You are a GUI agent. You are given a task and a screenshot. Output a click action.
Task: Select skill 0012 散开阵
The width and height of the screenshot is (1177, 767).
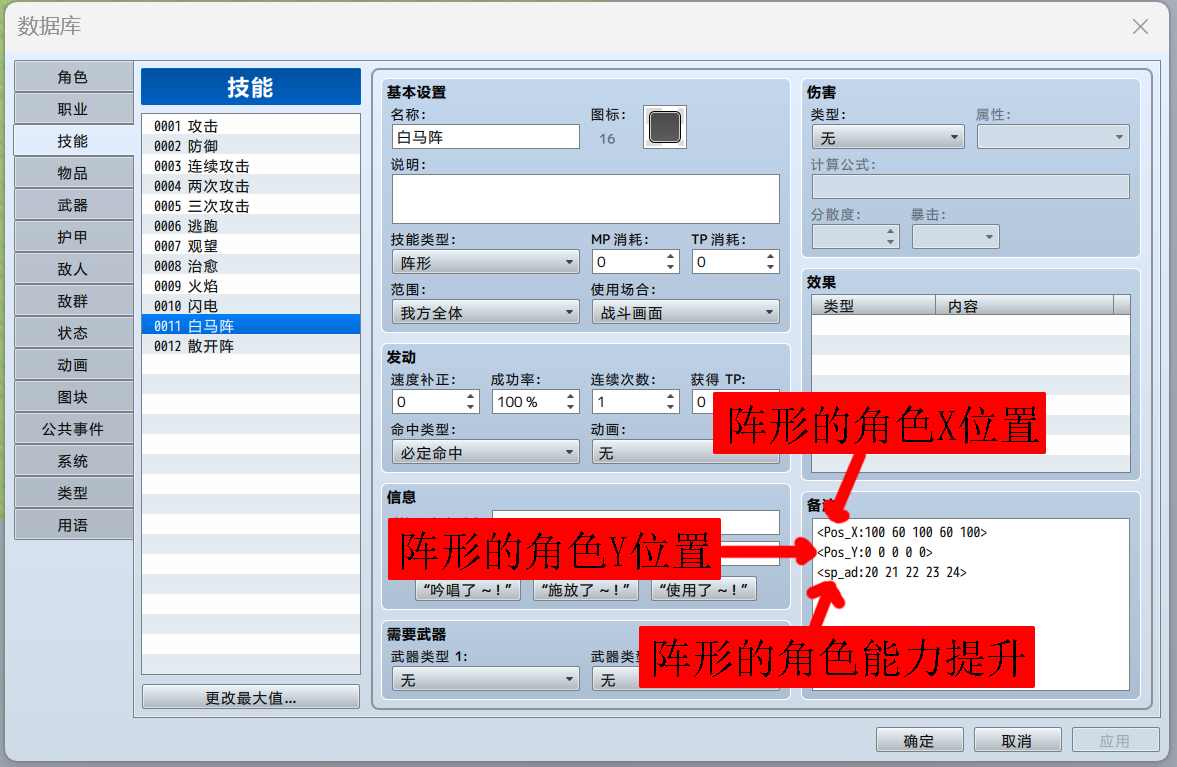pos(251,346)
